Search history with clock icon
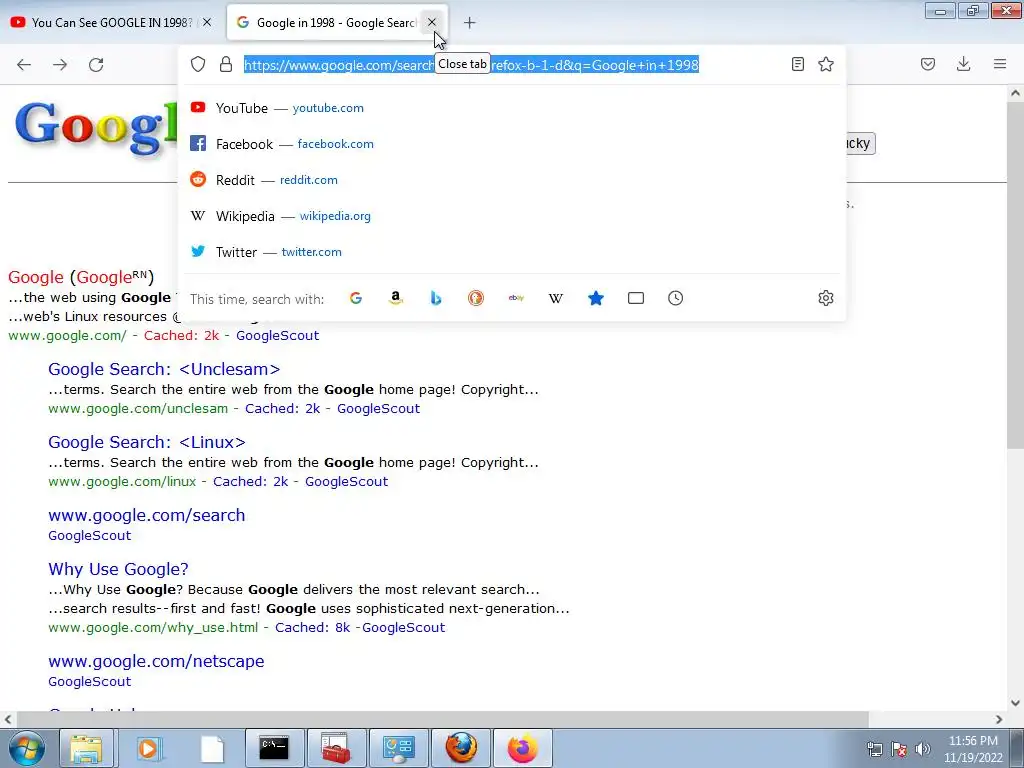Viewport: 1024px width, 768px height. (x=675, y=298)
